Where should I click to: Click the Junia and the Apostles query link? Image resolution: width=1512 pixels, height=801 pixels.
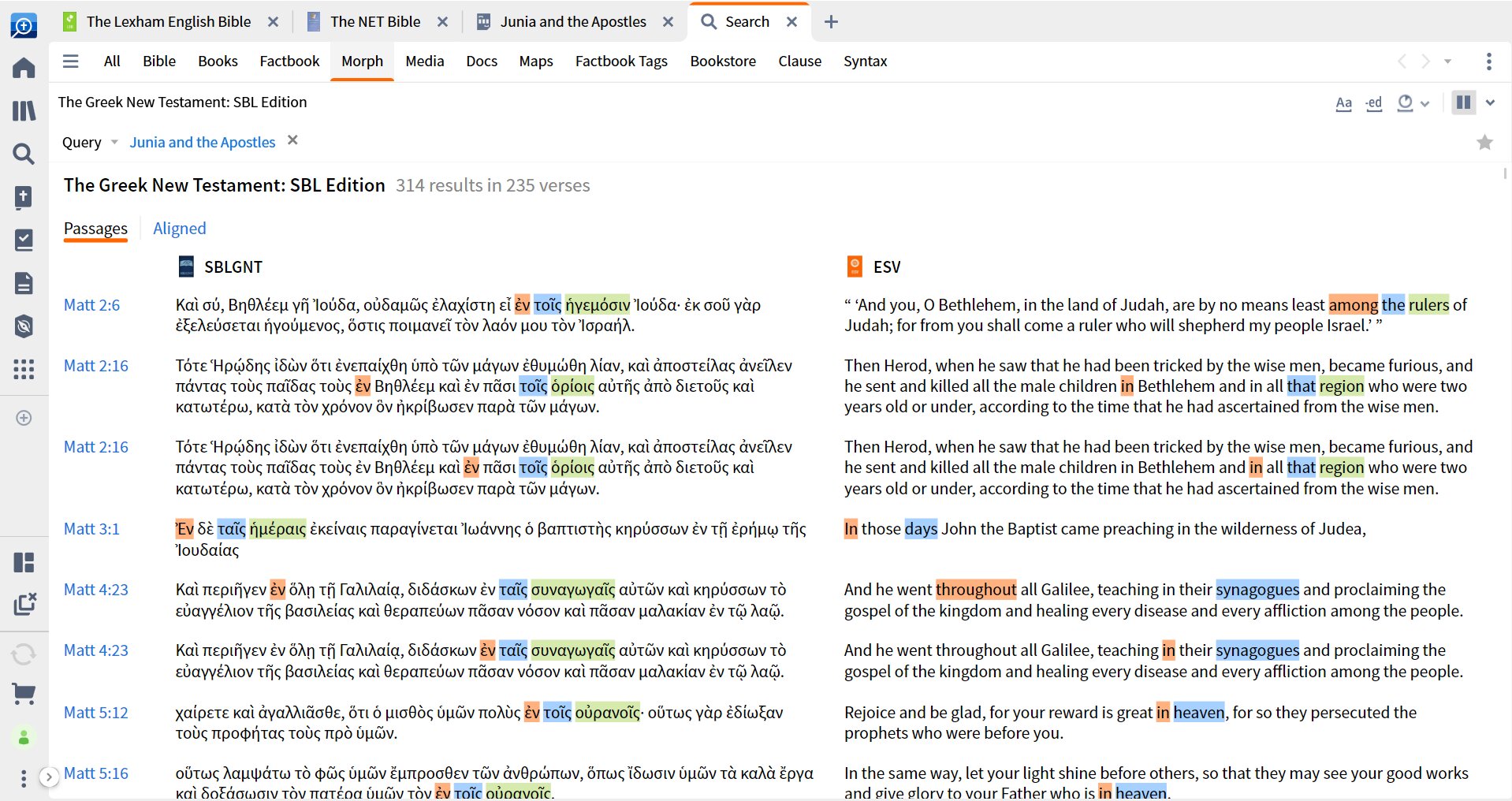click(x=203, y=143)
